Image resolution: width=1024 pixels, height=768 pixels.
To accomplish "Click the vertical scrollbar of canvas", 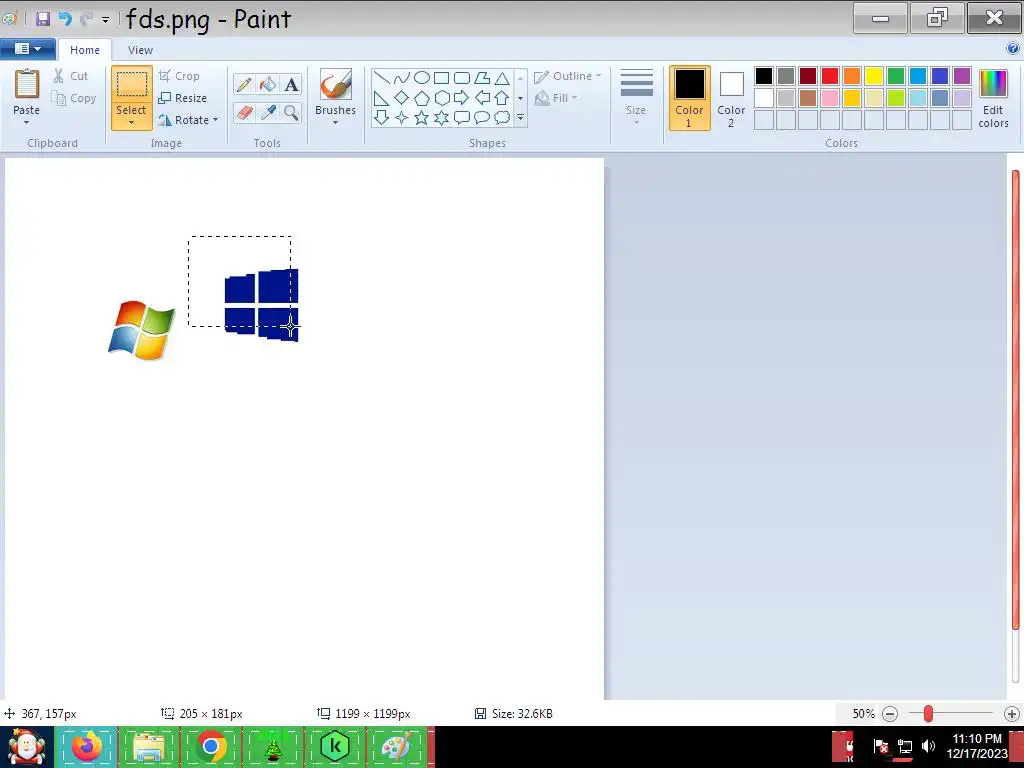I will 1016,400.
